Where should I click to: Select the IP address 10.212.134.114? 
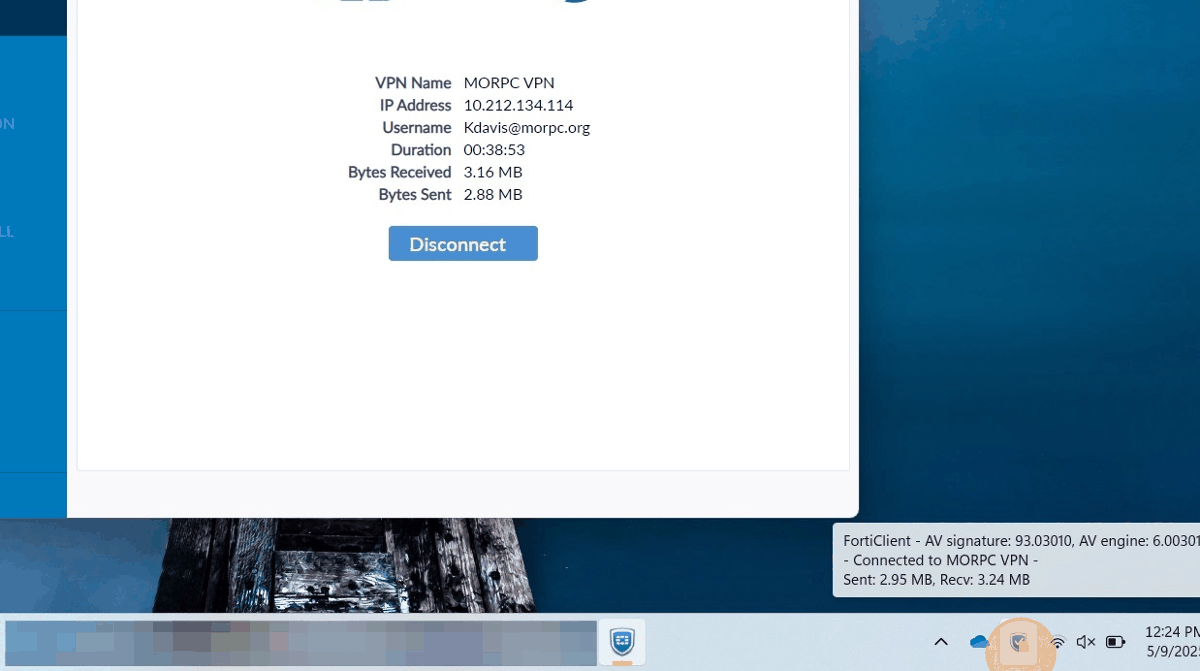(518, 105)
